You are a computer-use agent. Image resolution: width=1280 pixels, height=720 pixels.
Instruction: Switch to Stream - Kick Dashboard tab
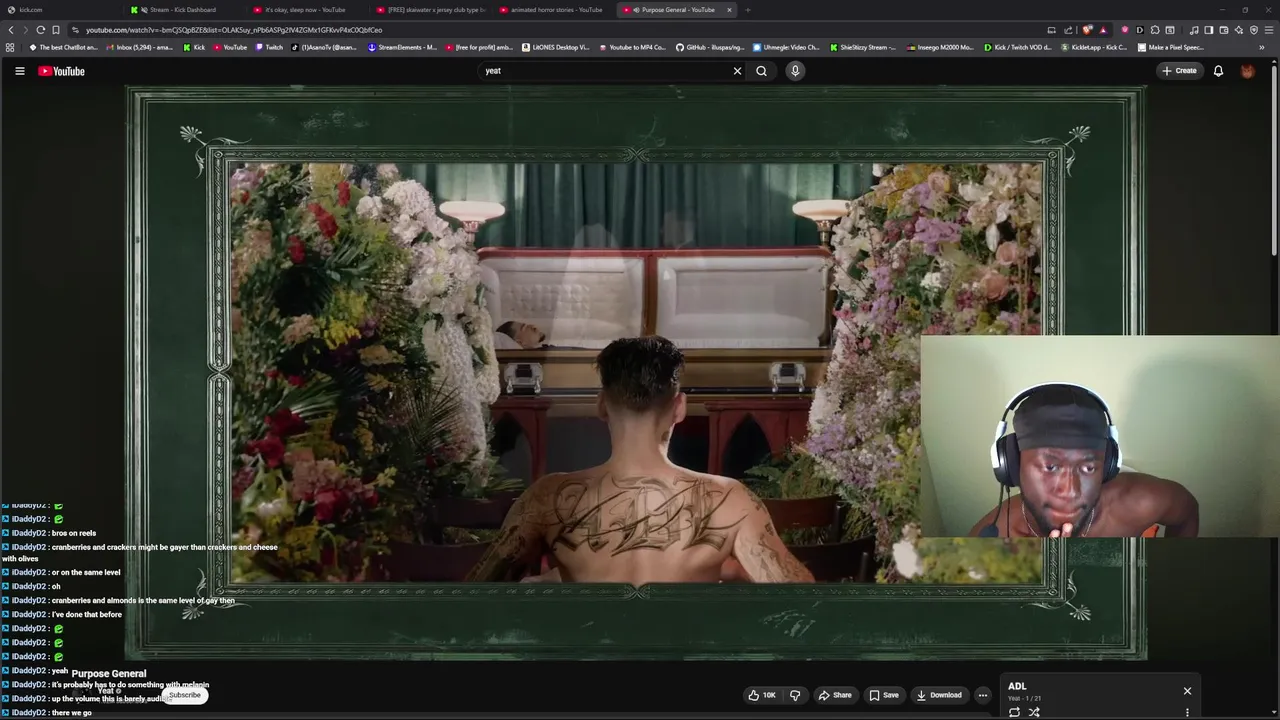click(183, 10)
